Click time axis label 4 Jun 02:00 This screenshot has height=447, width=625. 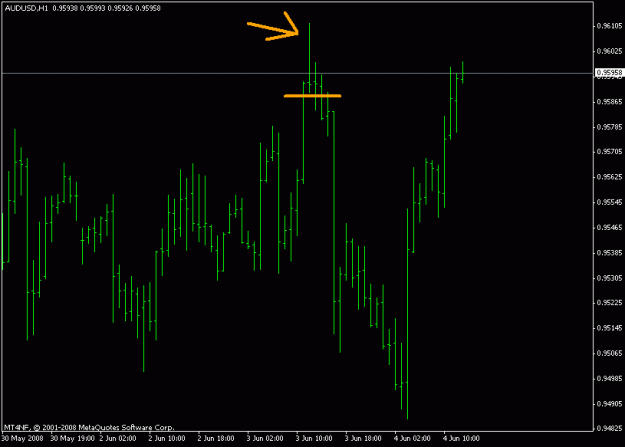[412, 439]
